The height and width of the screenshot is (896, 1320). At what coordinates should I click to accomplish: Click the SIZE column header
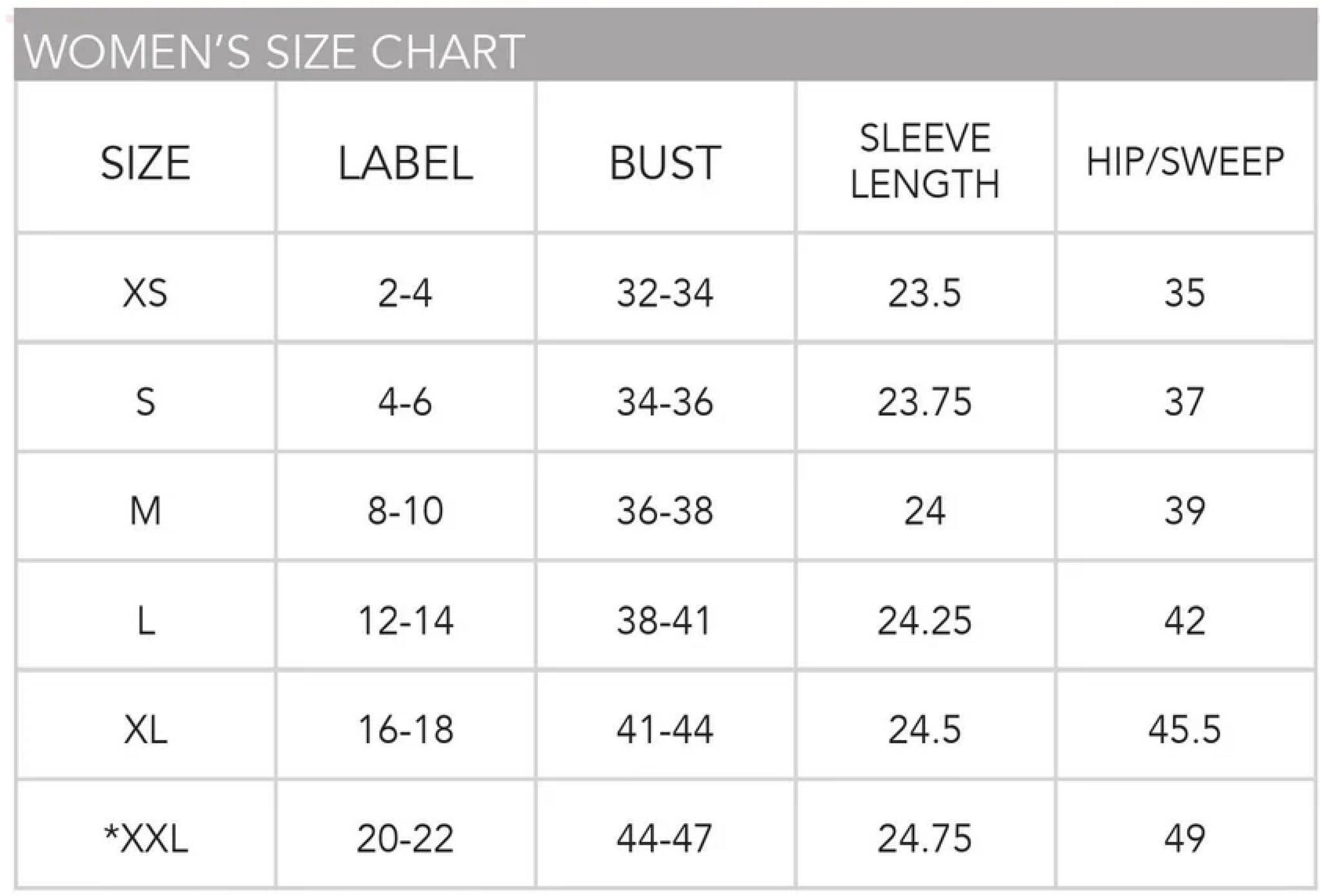click(146, 162)
